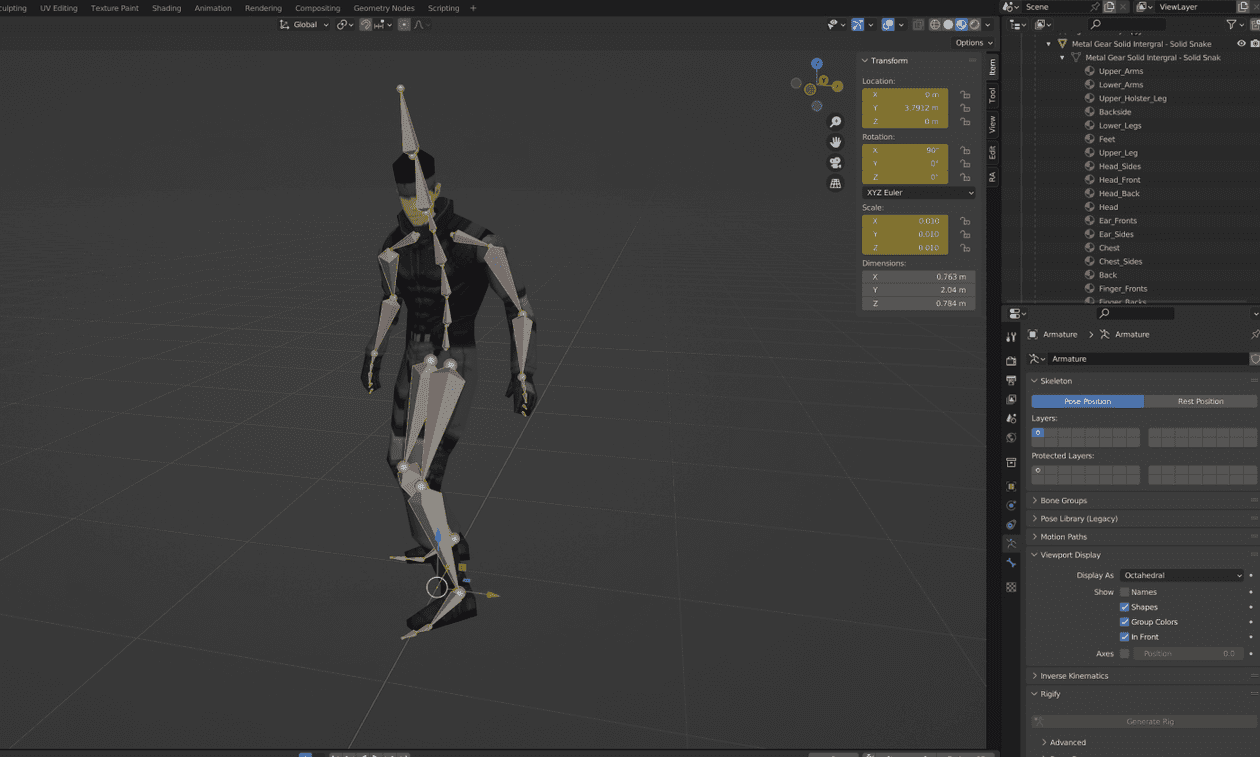
Task: Switch perspective/orthographic with the grid gizmo
Action: coord(836,184)
